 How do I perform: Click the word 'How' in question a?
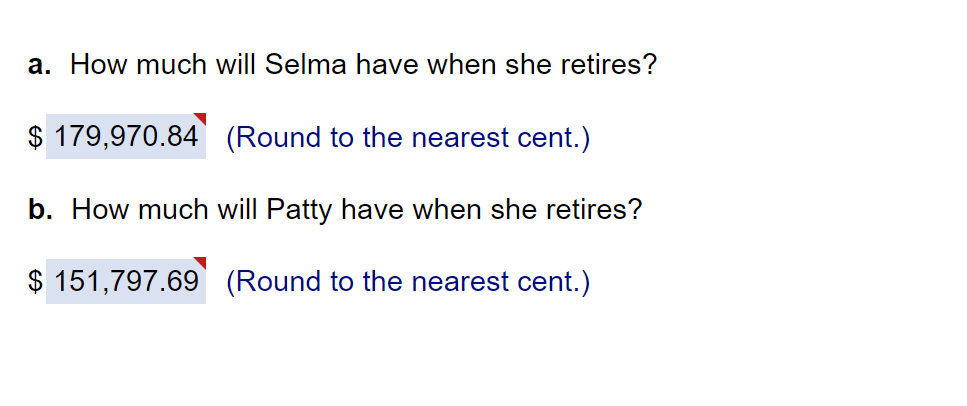coord(95,66)
